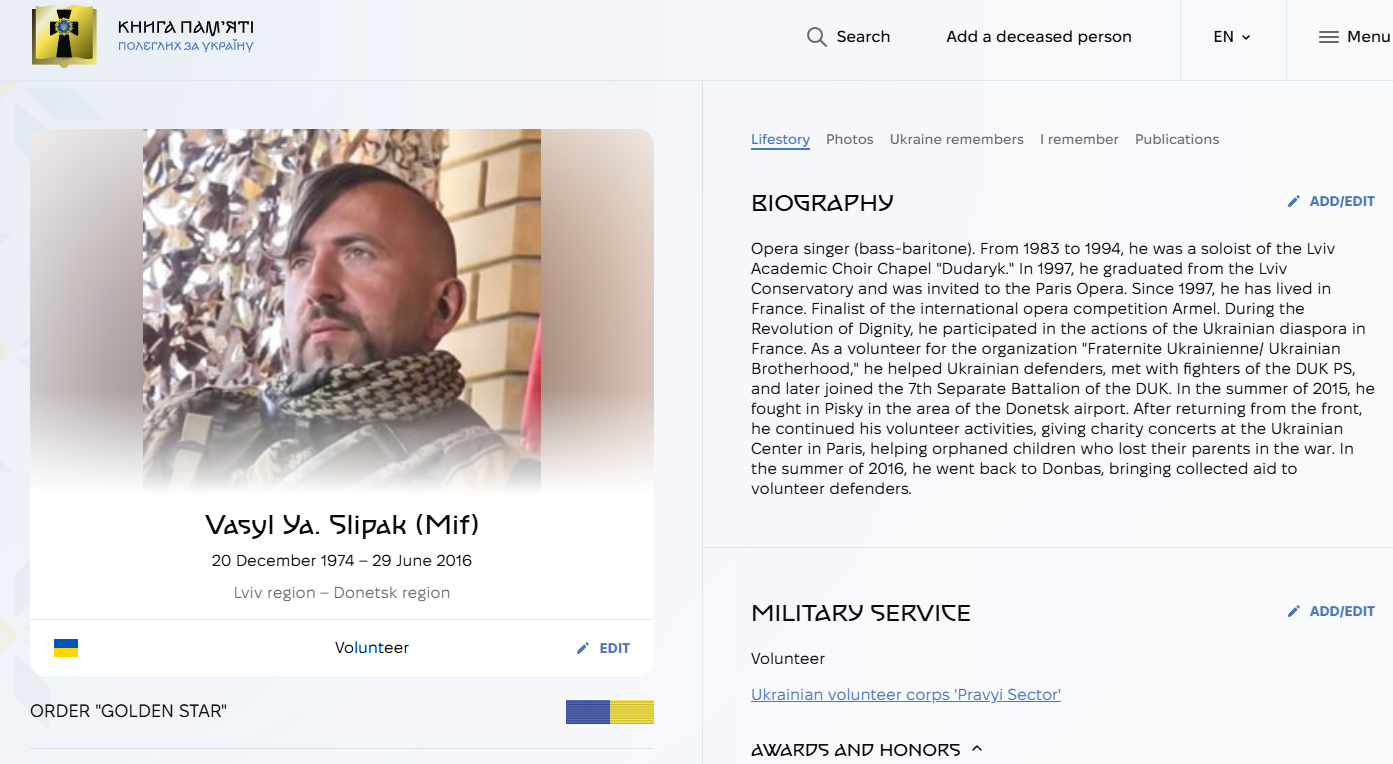Click the pencil icon next to EDIT on profile card
Screen dimensions: 1393x764
coord(583,648)
